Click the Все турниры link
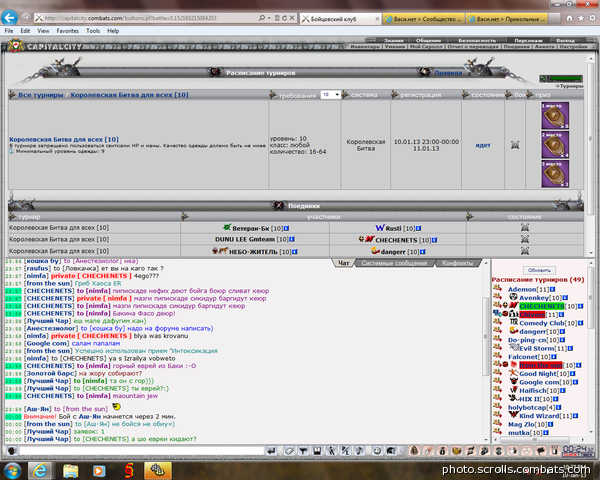 [x=41, y=95]
